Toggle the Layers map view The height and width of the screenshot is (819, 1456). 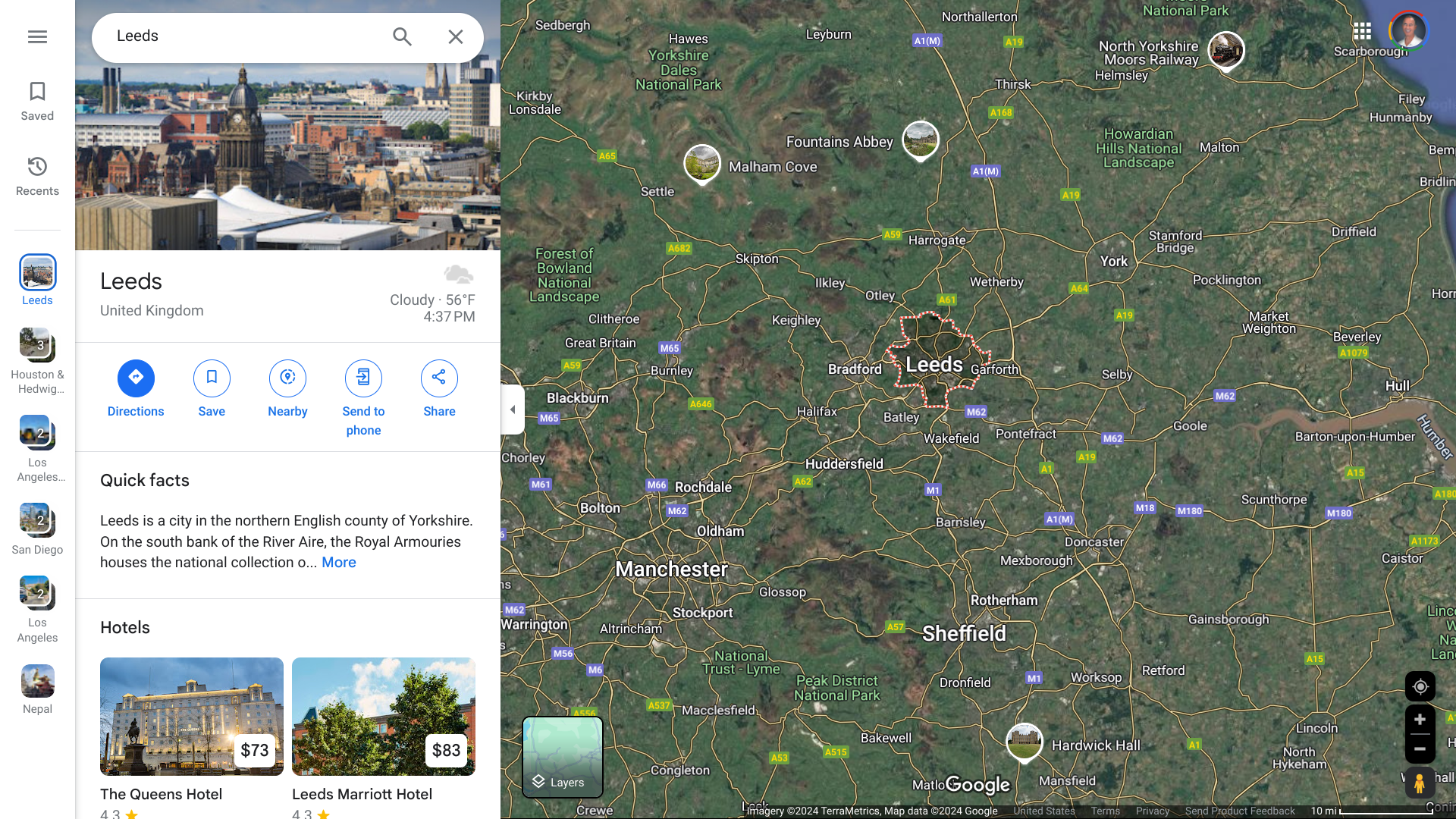[x=563, y=757]
